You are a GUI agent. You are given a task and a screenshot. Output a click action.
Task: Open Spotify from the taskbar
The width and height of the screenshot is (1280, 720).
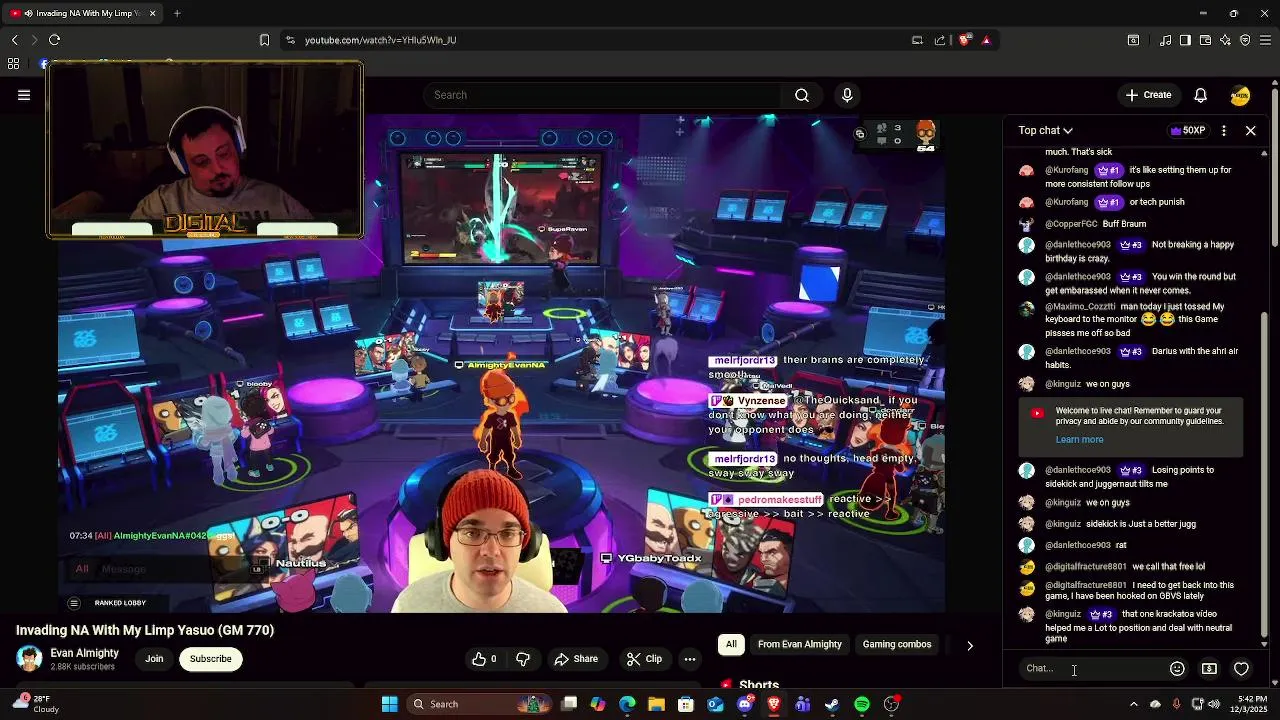coord(862,704)
